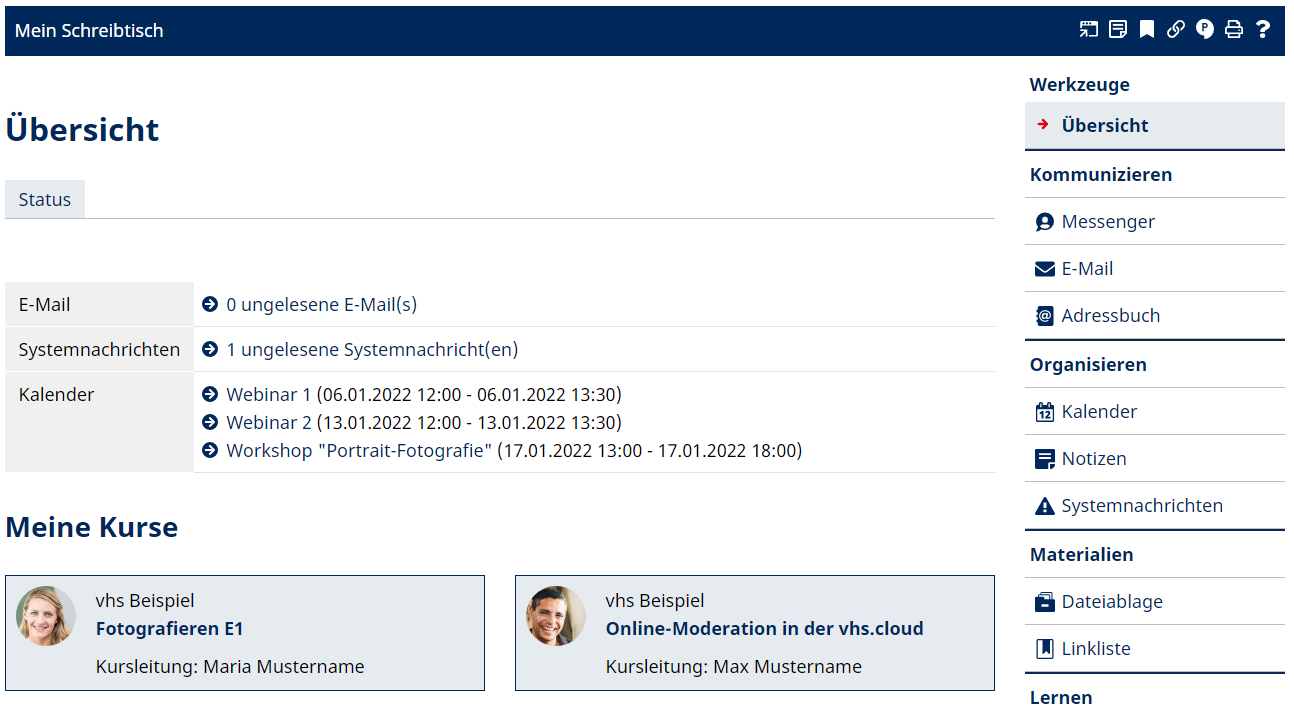Open the sticky note icon in header

[x=1118, y=30]
